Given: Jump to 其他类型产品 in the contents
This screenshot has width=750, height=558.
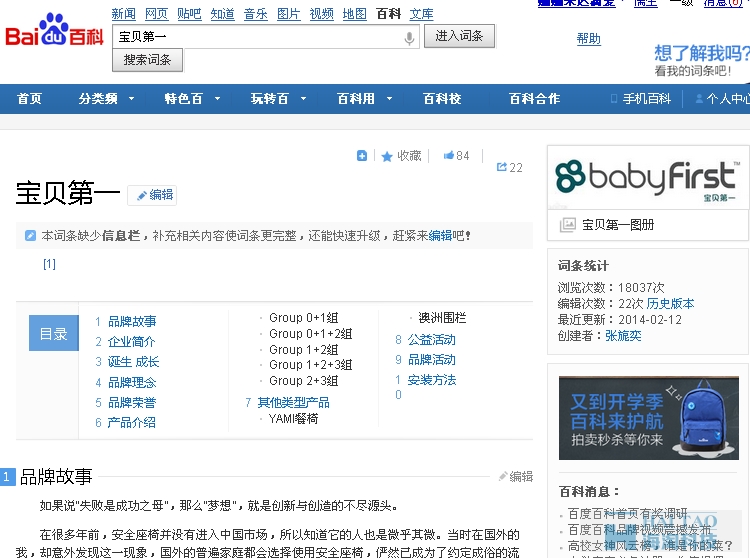Looking at the screenshot, I should (294, 403).
